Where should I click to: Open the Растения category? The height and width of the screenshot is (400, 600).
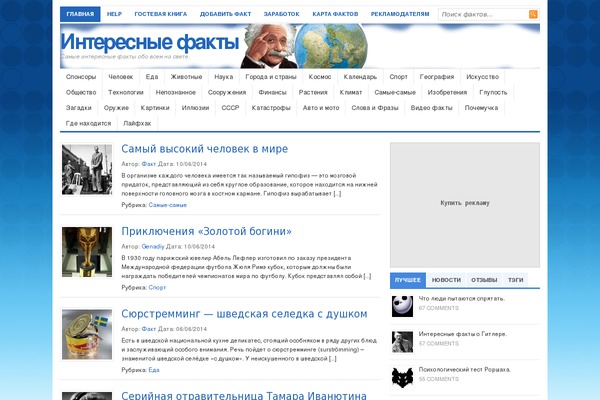pyautogui.click(x=313, y=92)
